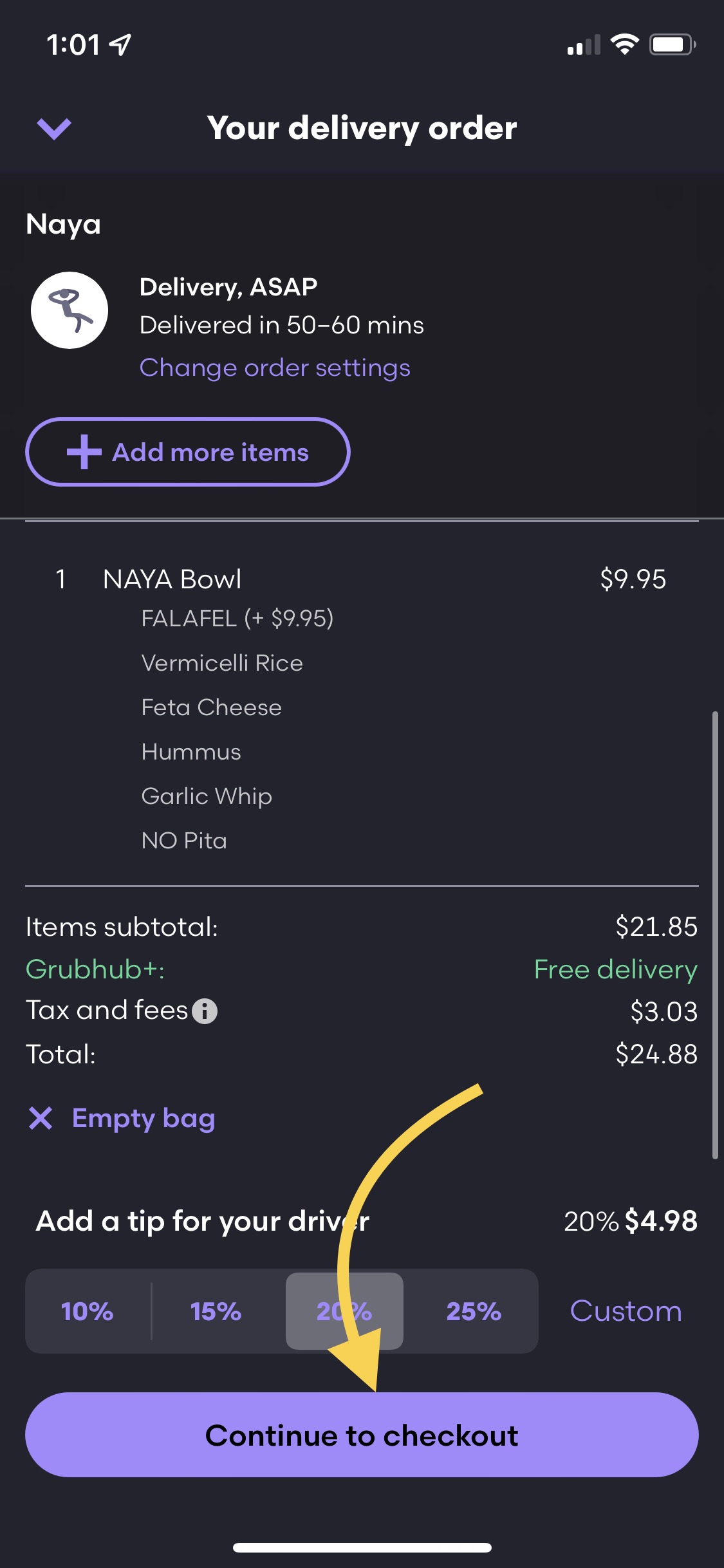Choose the 25% tip option
This screenshot has height=1568, width=724.
pyautogui.click(x=474, y=1311)
